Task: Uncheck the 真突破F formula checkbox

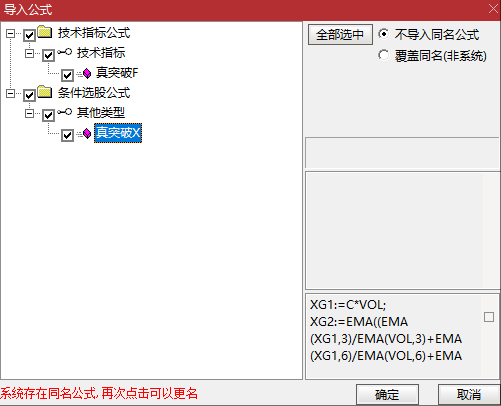Action: coord(67,75)
